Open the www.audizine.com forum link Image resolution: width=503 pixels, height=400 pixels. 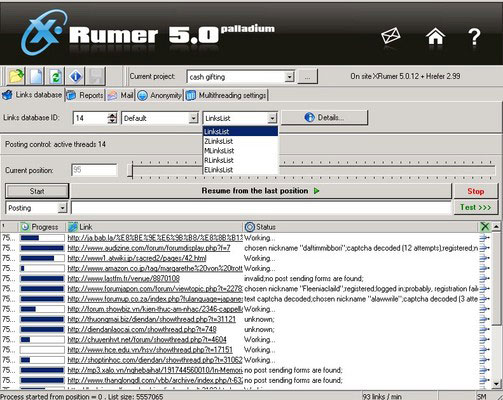[149, 248]
